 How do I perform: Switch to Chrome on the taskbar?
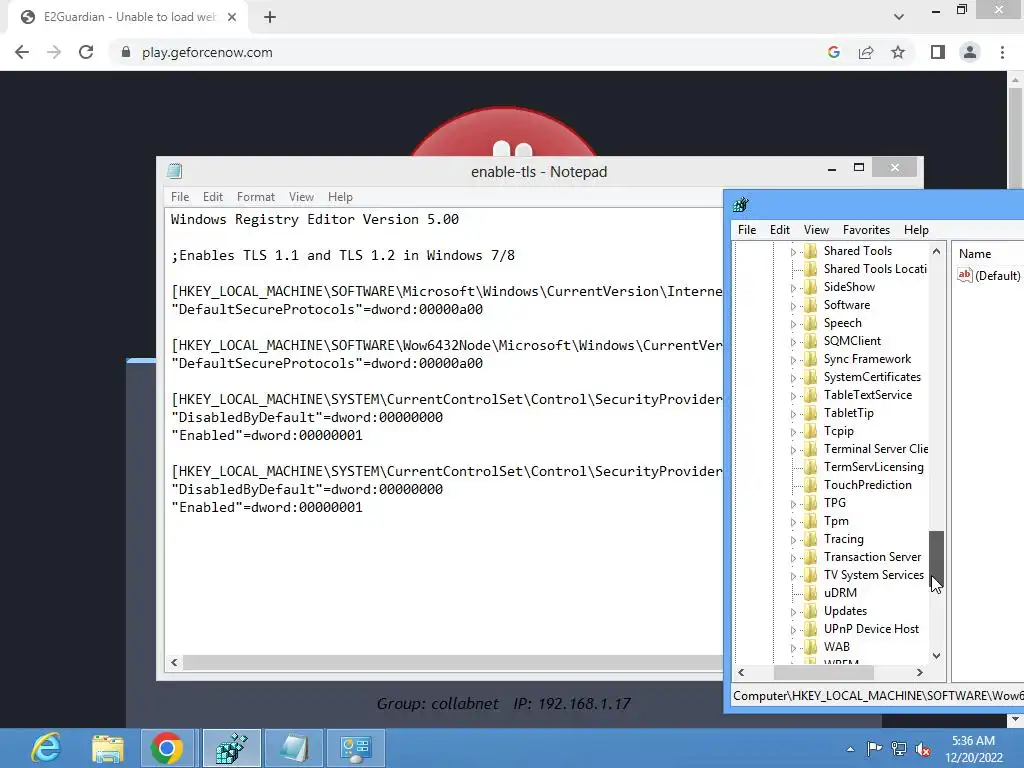(x=168, y=748)
